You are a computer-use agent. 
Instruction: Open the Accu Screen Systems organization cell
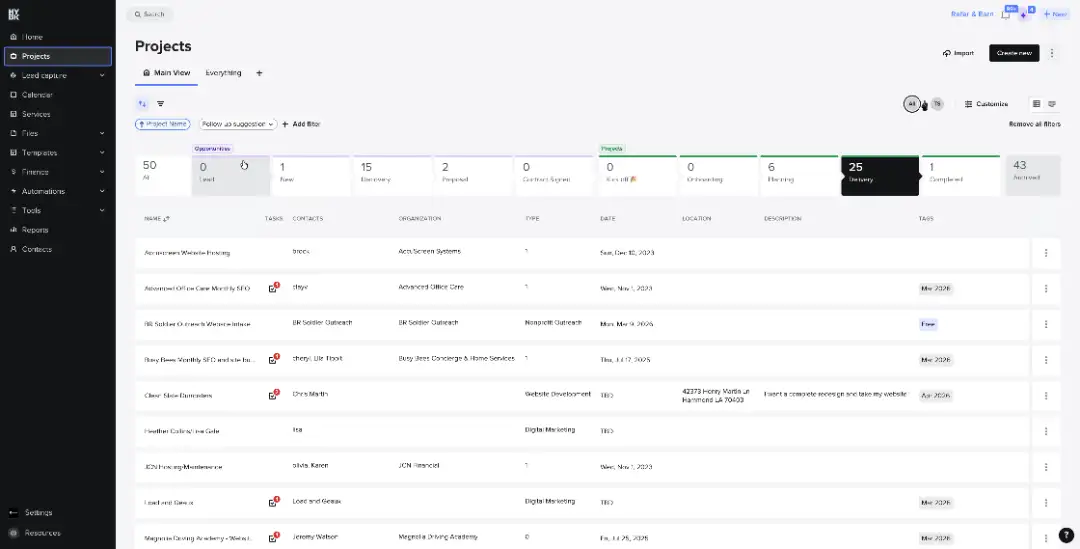[429, 251]
